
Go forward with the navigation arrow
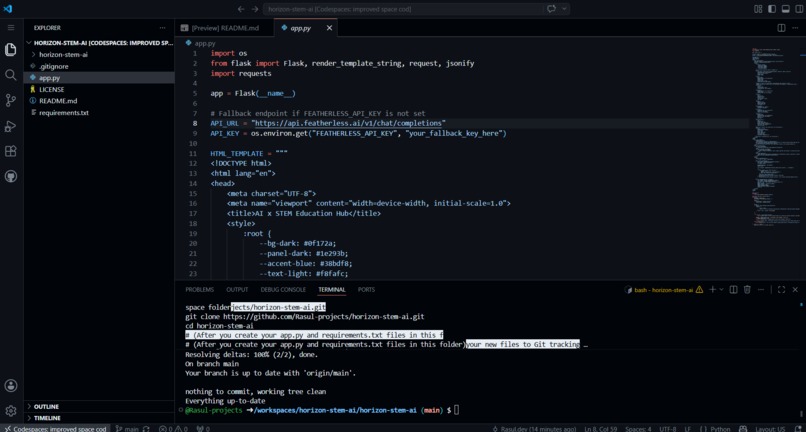coord(255,9)
